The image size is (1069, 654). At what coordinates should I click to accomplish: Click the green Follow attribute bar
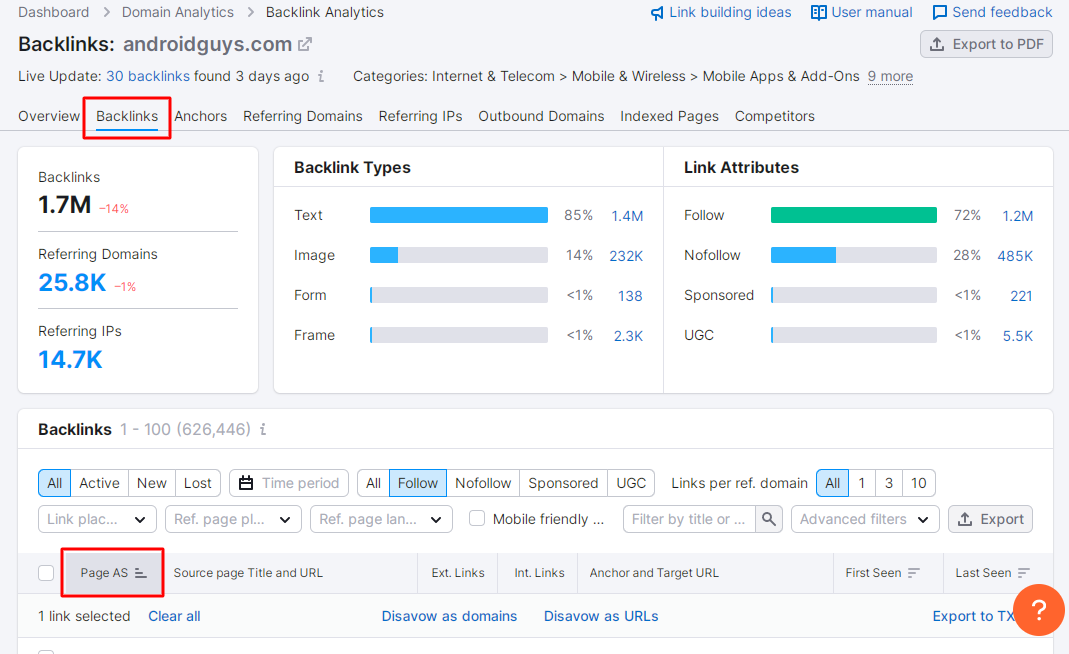(x=854, y=215)
